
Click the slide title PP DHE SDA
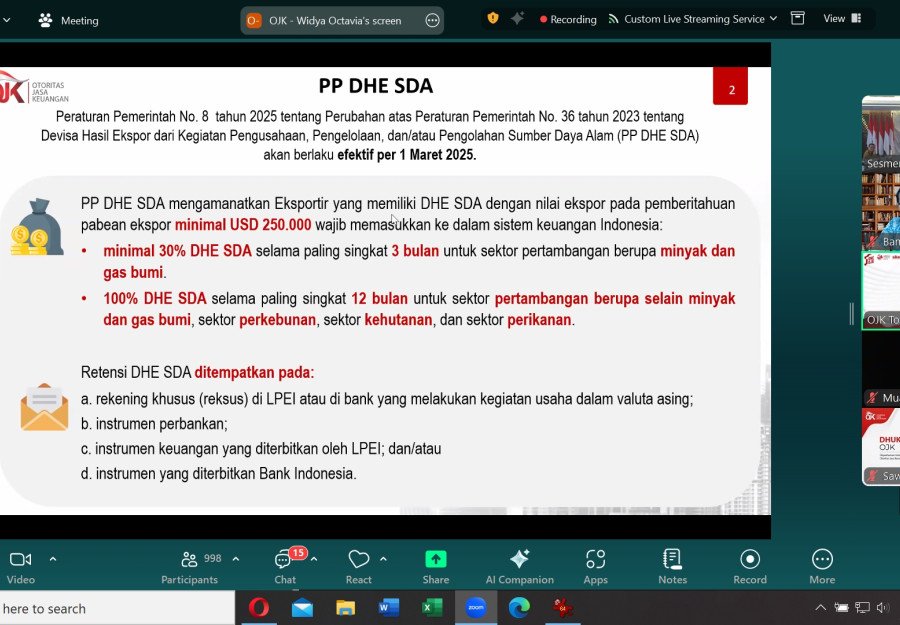376,86
